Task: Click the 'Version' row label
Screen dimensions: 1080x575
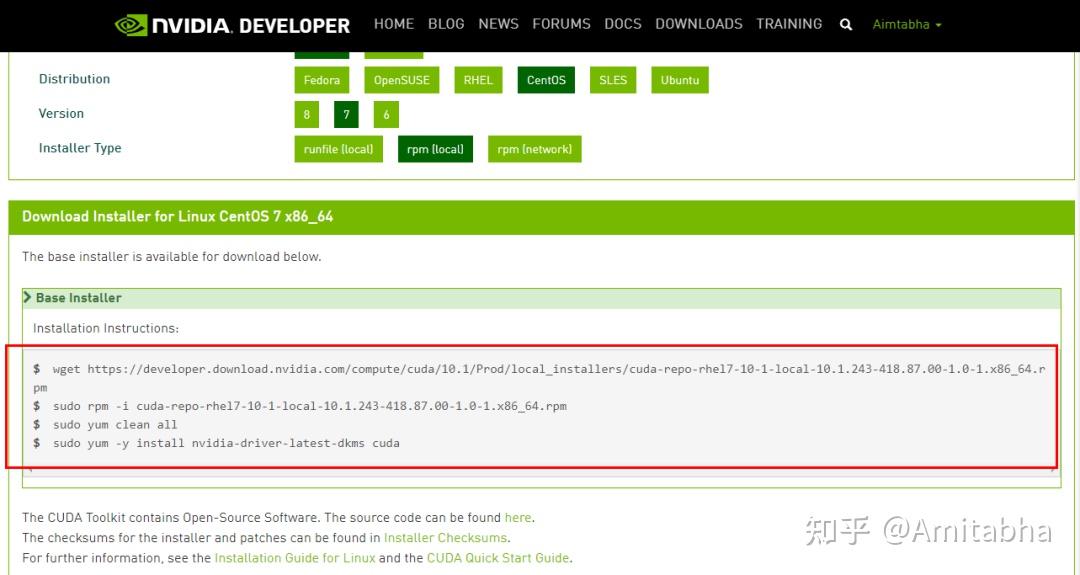Action: point(61,113)
